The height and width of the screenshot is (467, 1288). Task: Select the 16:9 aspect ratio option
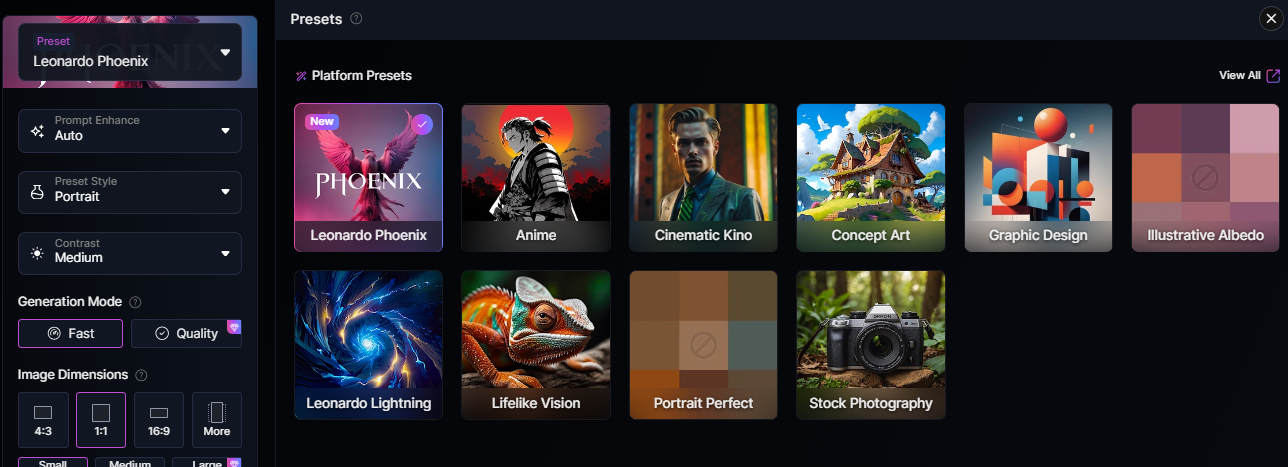pos(159,420)
